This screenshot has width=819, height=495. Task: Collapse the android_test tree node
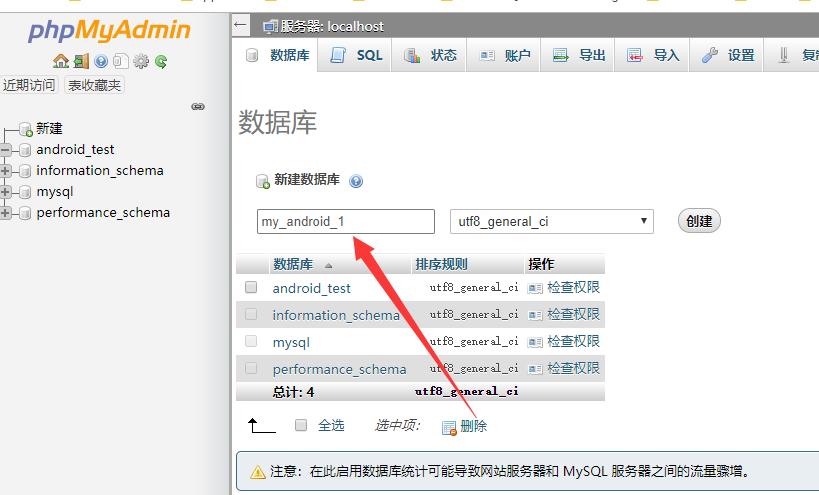point(5,150)
